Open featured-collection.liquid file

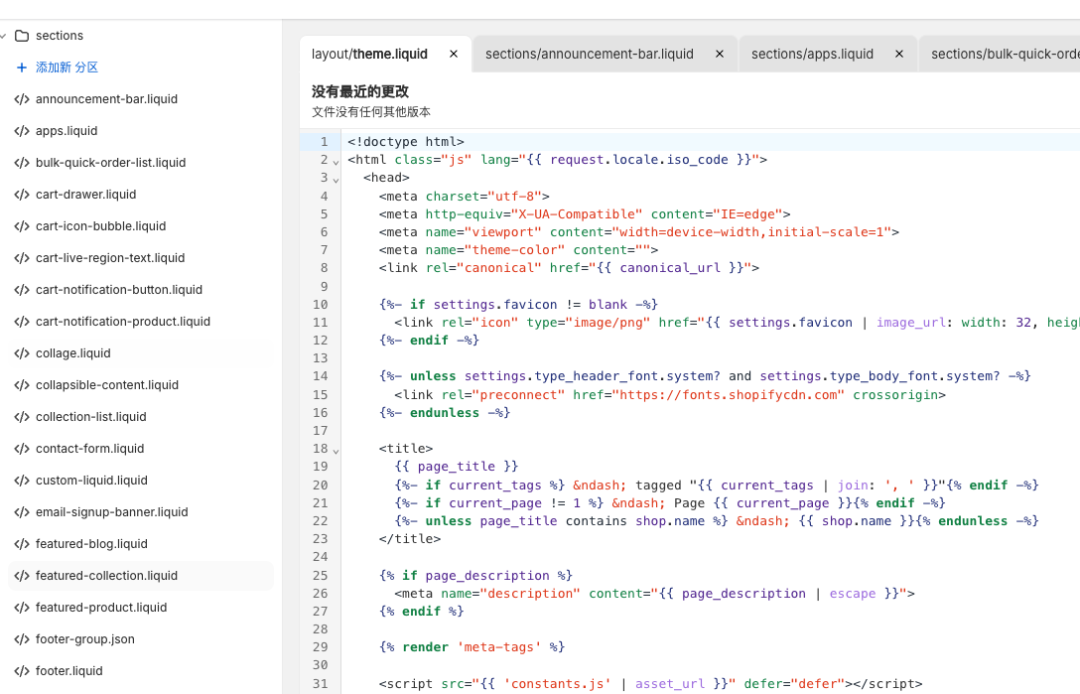(x=107, y=576)
